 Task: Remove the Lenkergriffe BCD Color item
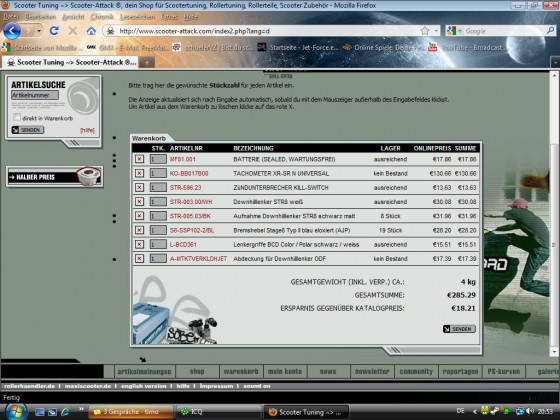139,245
